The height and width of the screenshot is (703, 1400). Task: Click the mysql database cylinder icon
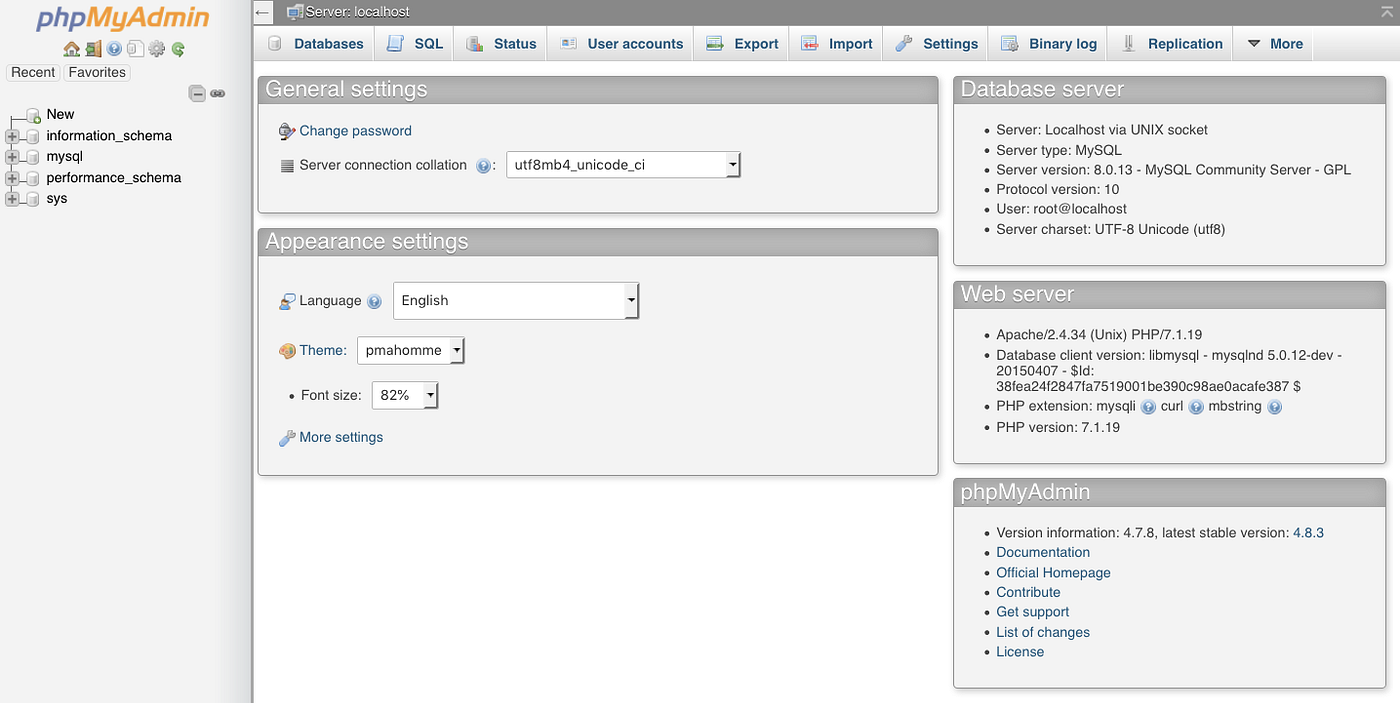pos(33,157)
